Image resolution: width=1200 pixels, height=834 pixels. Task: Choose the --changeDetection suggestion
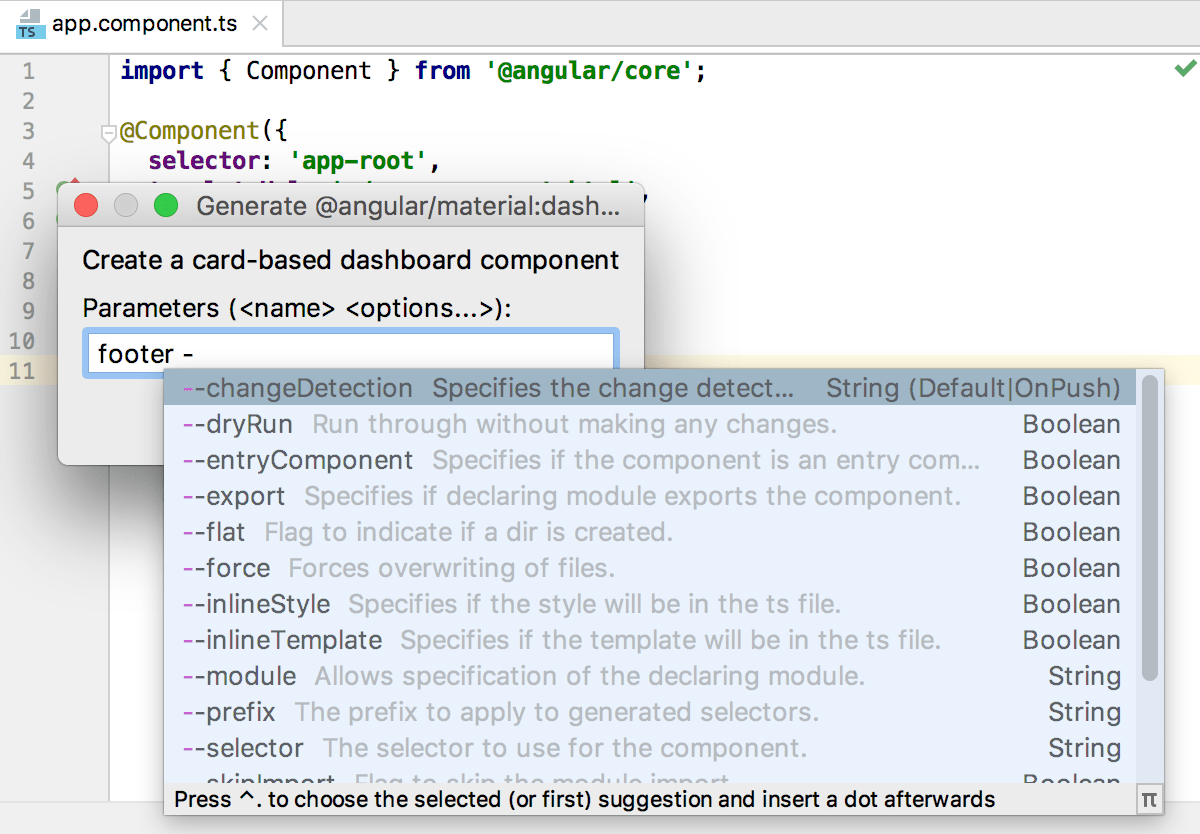[x=652, y=388]
